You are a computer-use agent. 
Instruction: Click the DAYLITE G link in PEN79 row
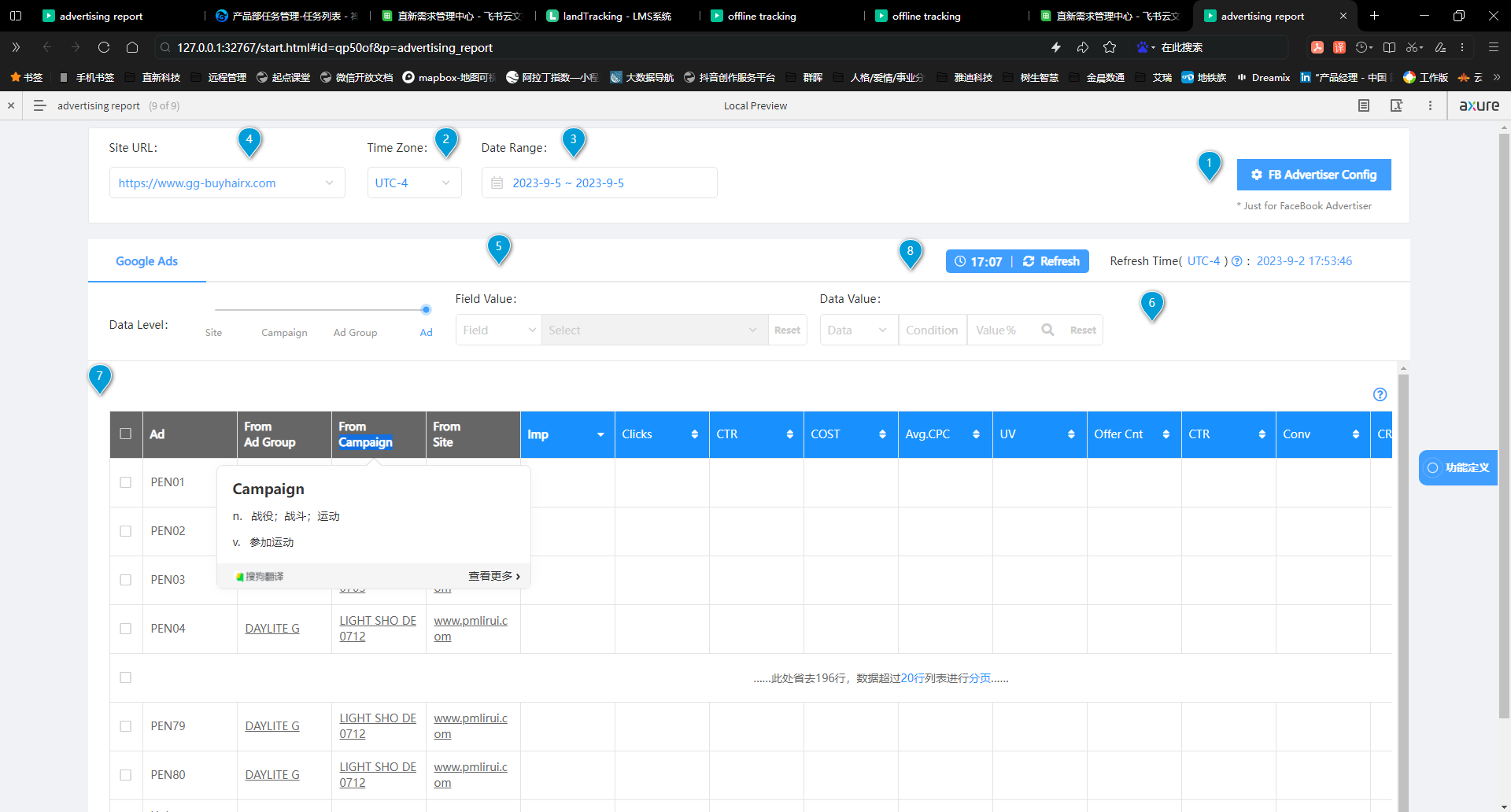[x=272, y=726]
